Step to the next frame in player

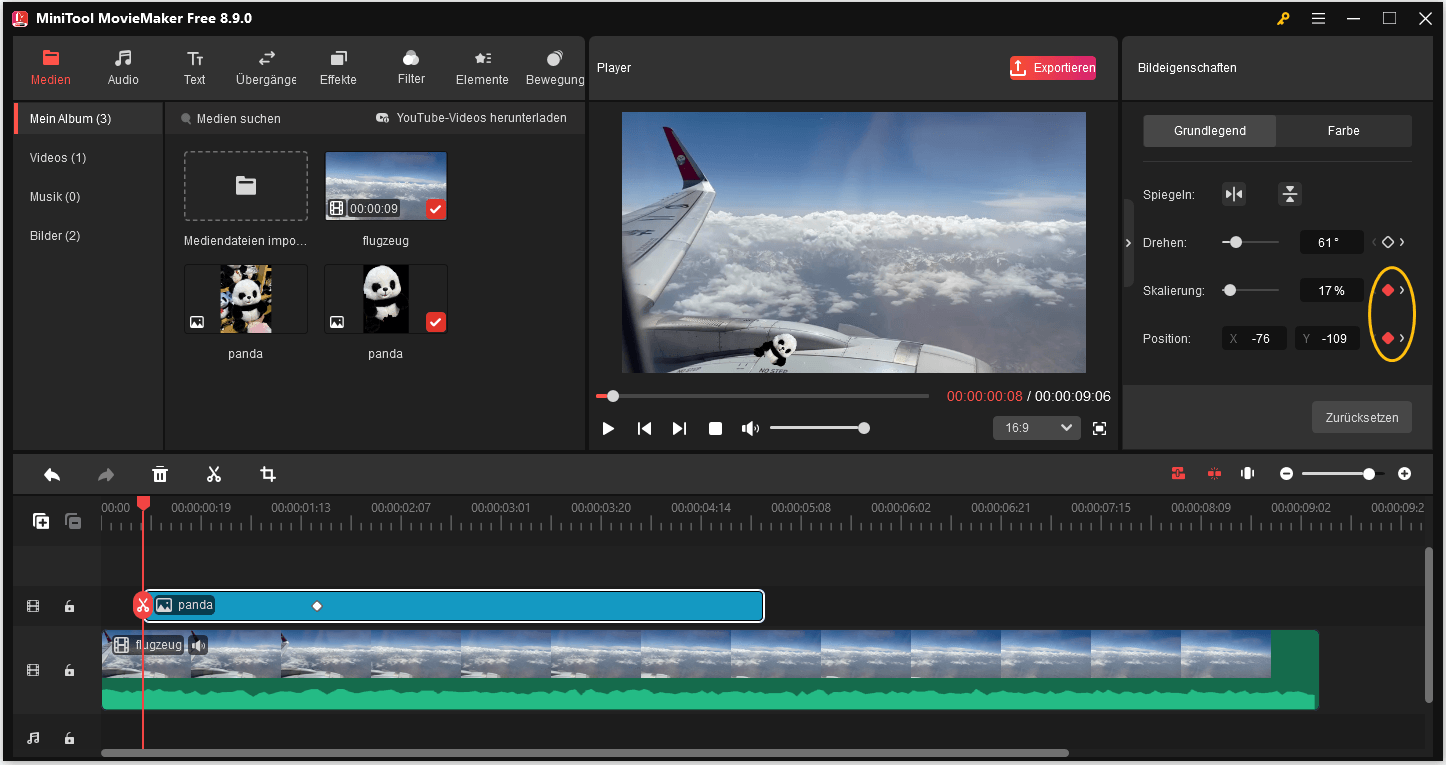pyautogui.click(x=679, y=428)
